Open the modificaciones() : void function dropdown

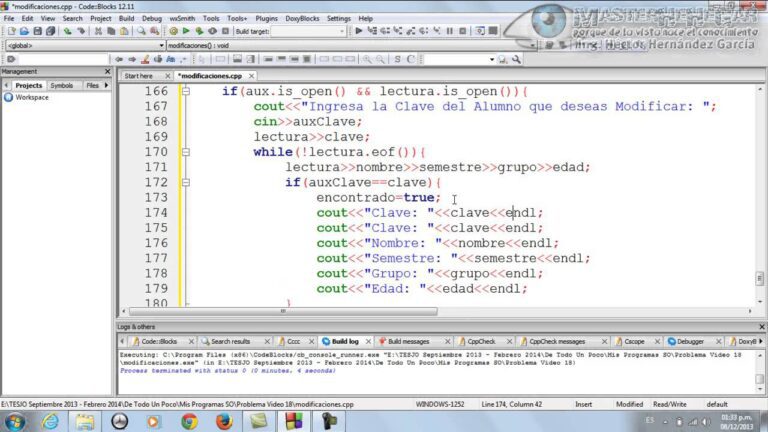tap(352, 46)
